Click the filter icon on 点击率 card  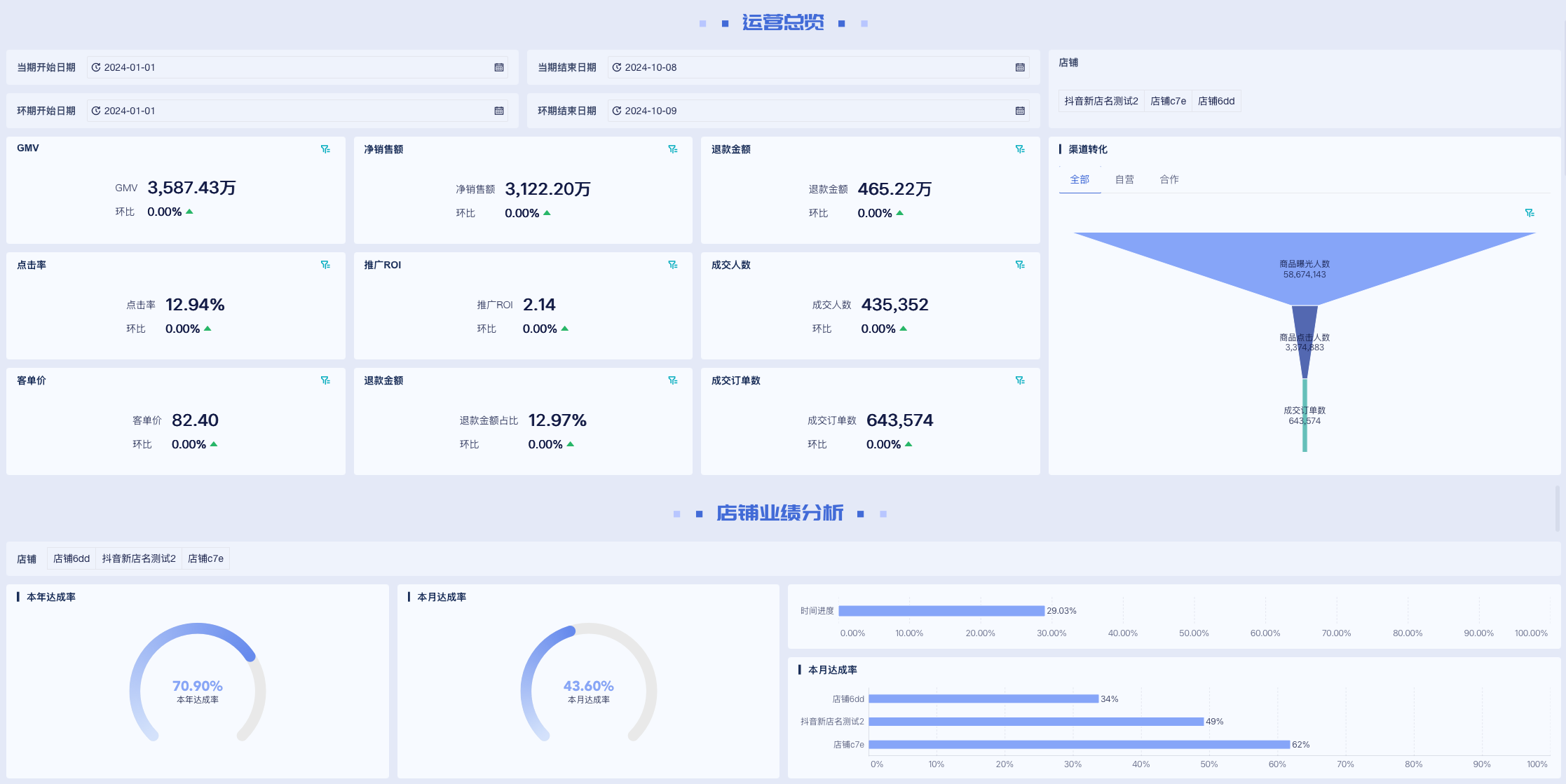point(325,265)
